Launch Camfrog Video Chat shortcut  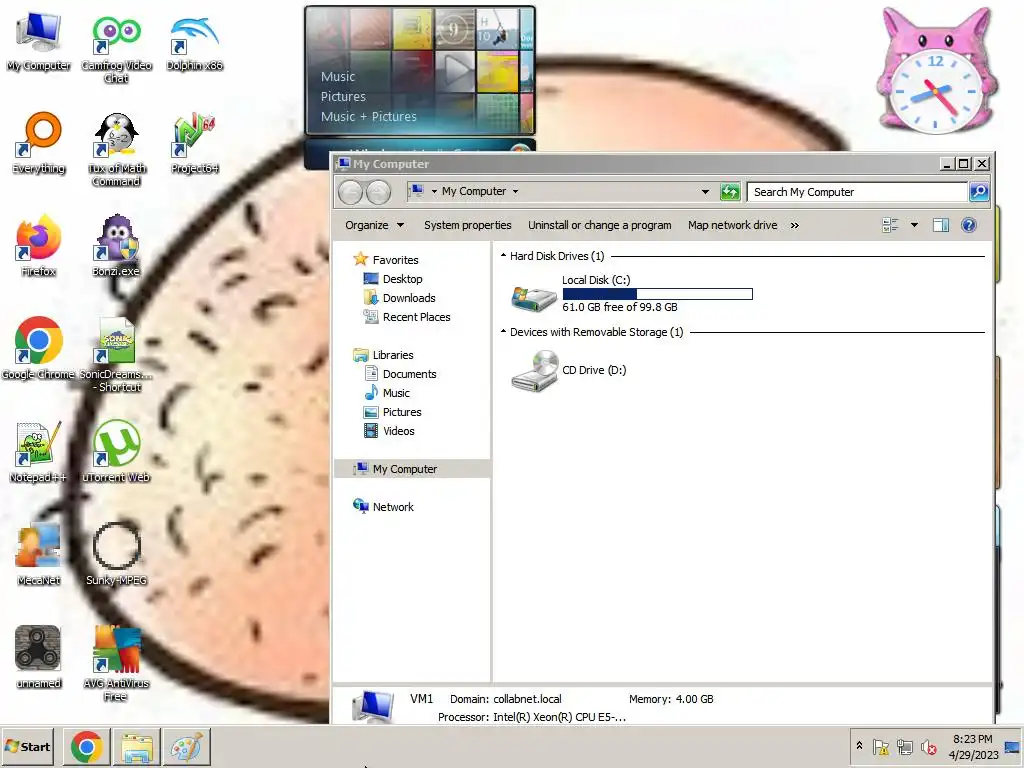click(116, 48)
